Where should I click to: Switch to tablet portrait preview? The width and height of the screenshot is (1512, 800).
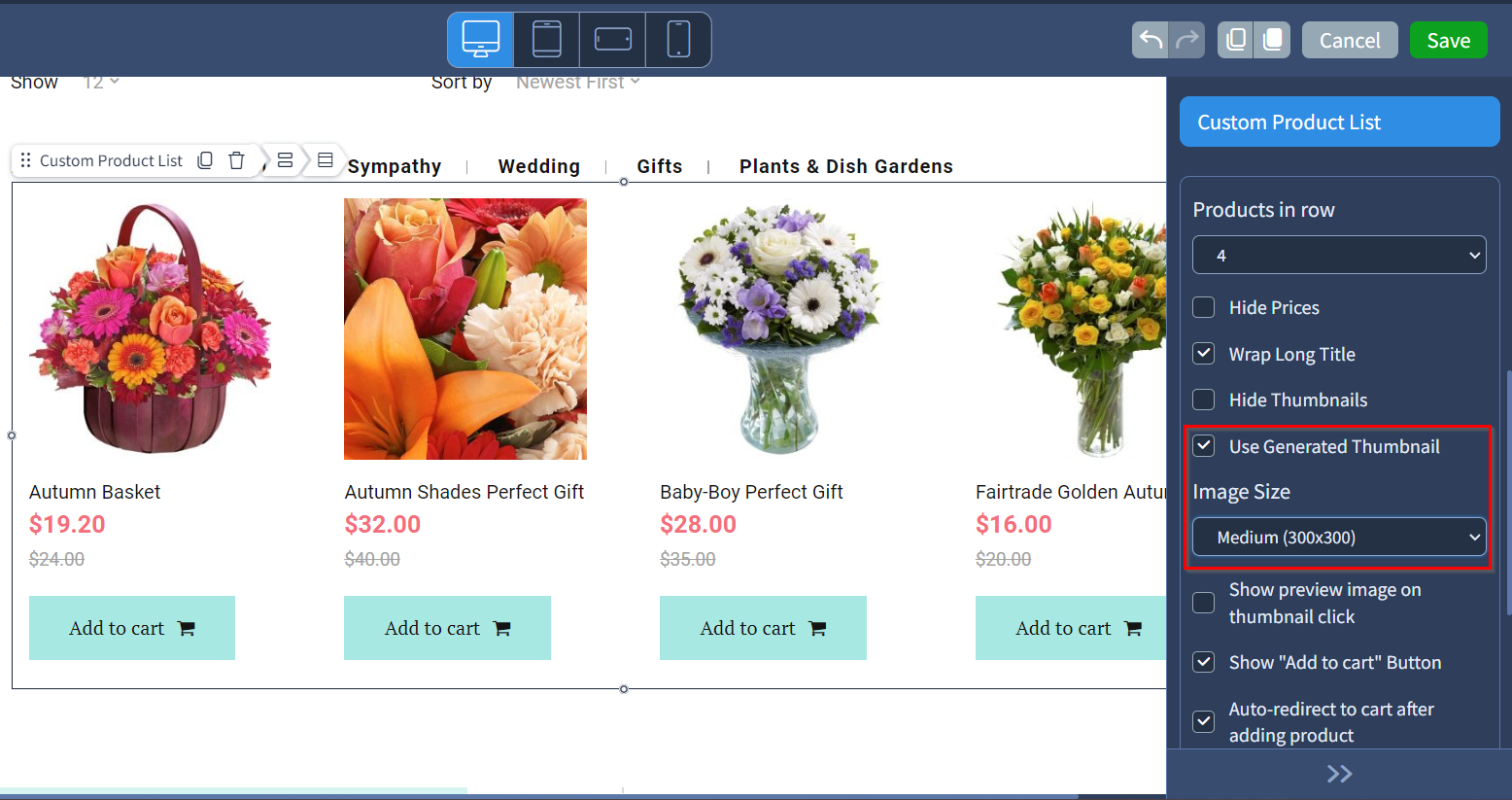[547, 40]
